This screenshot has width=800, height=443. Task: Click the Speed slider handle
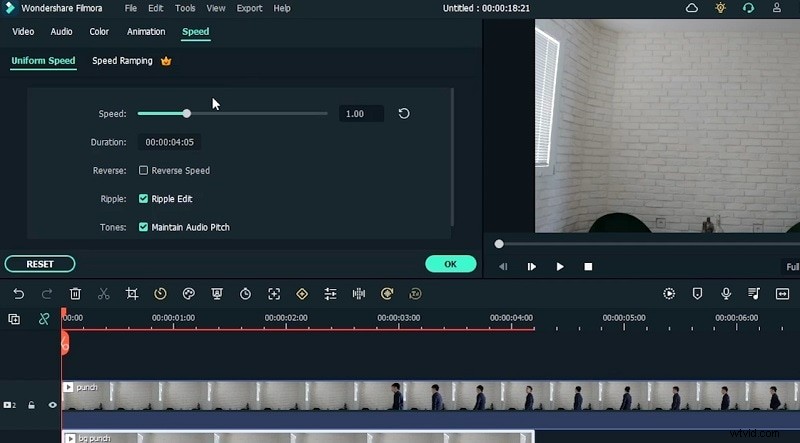187,113
